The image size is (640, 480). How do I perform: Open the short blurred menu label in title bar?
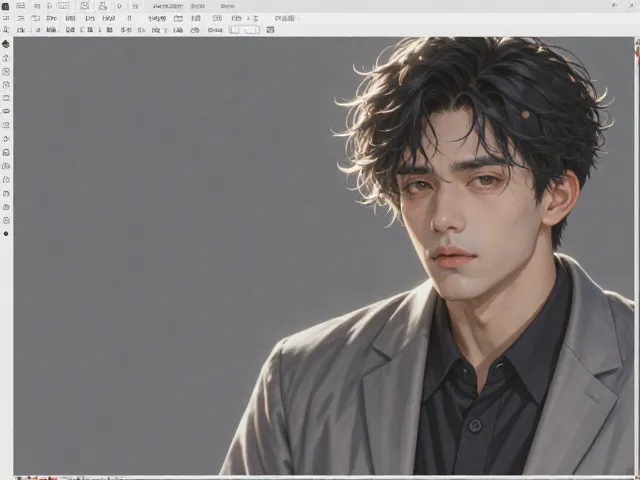(227, 6)
